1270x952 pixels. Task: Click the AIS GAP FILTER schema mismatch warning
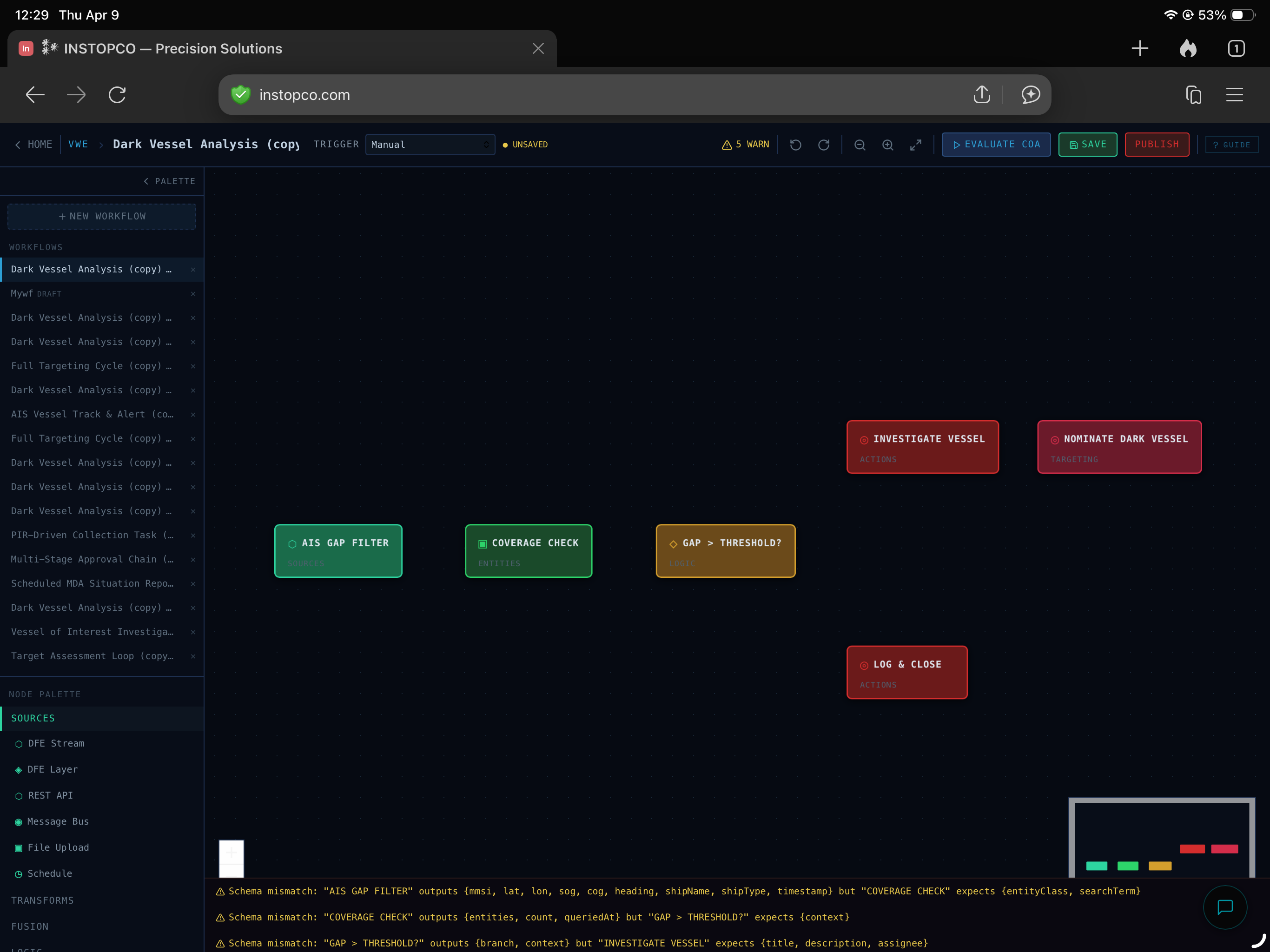pyautogui.click(x=677, y=891)
